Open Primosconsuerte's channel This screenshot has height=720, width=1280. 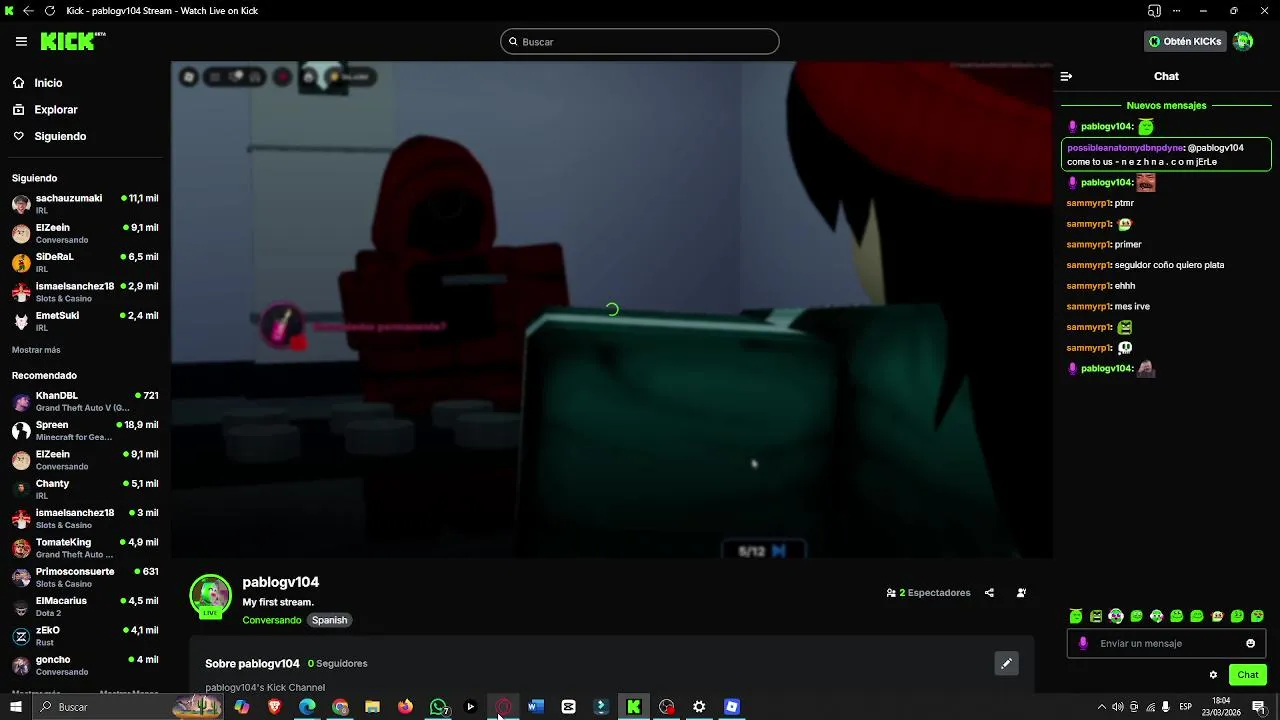tap(85, 577)
